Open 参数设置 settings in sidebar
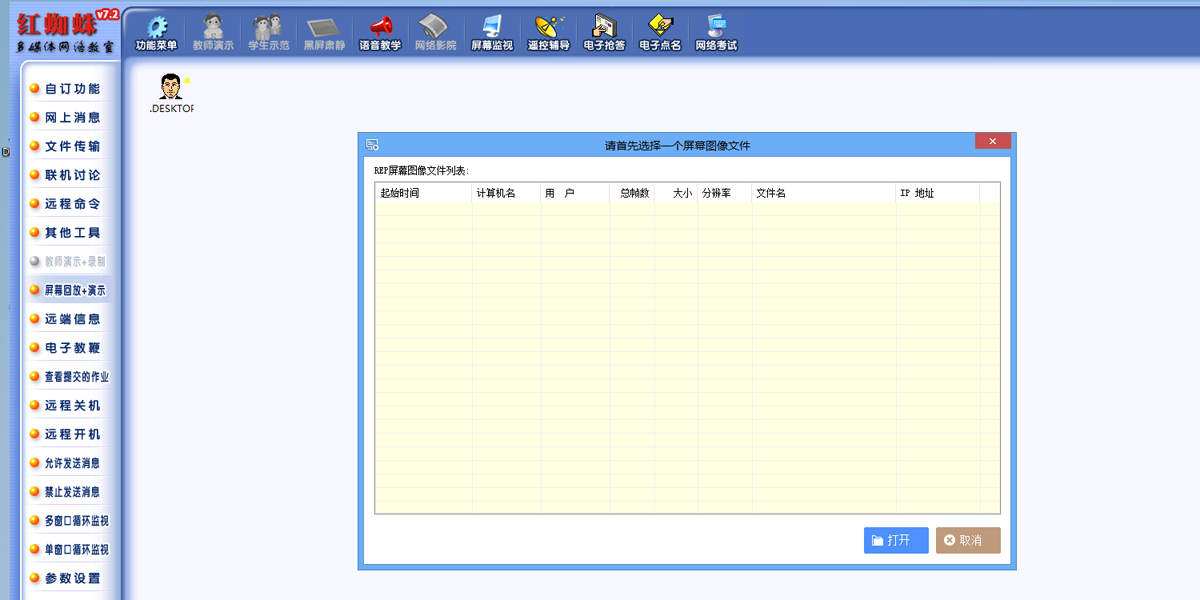 (x=72, y=578)
